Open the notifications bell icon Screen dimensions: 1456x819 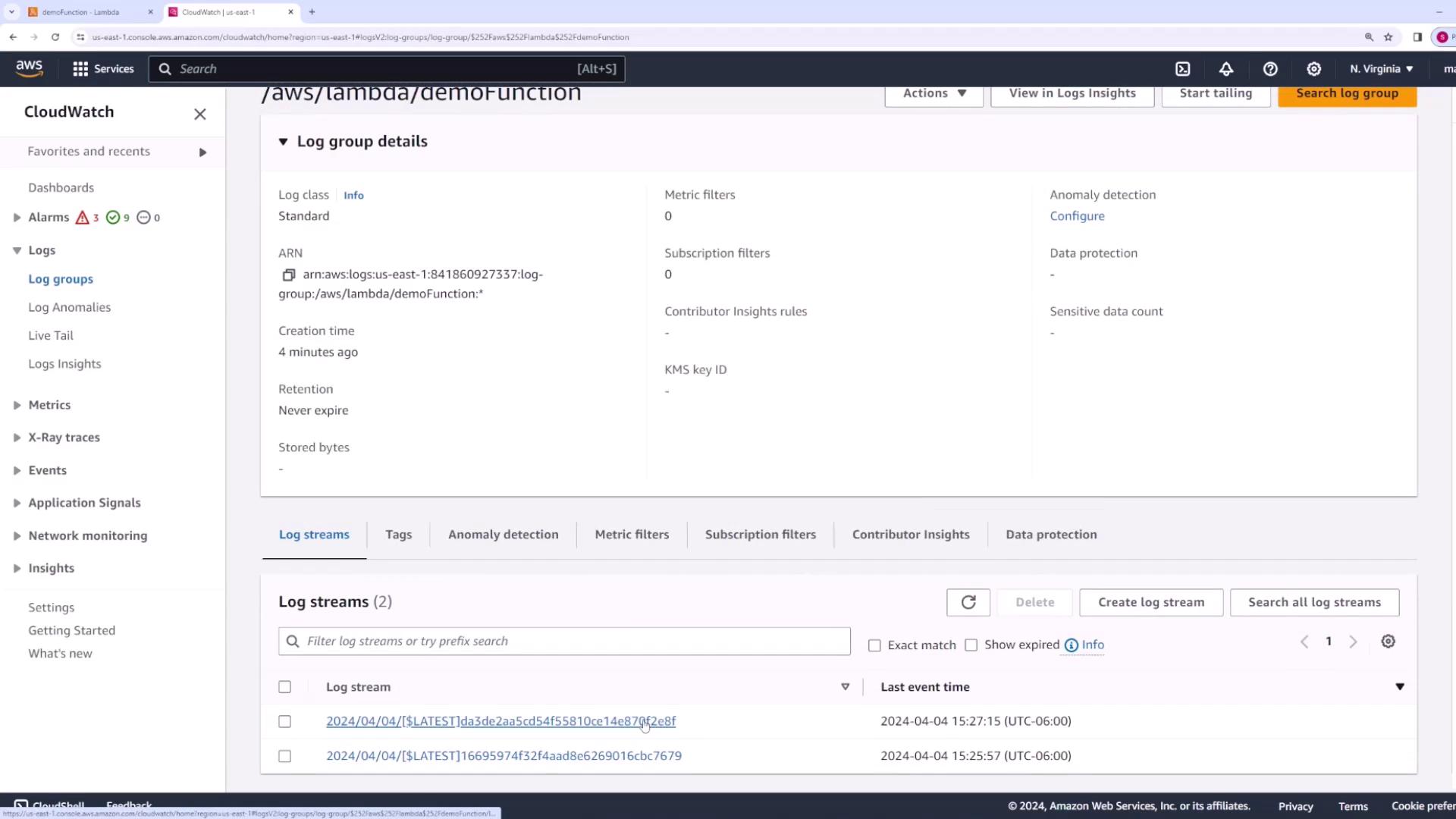(x=1226, y=69)
